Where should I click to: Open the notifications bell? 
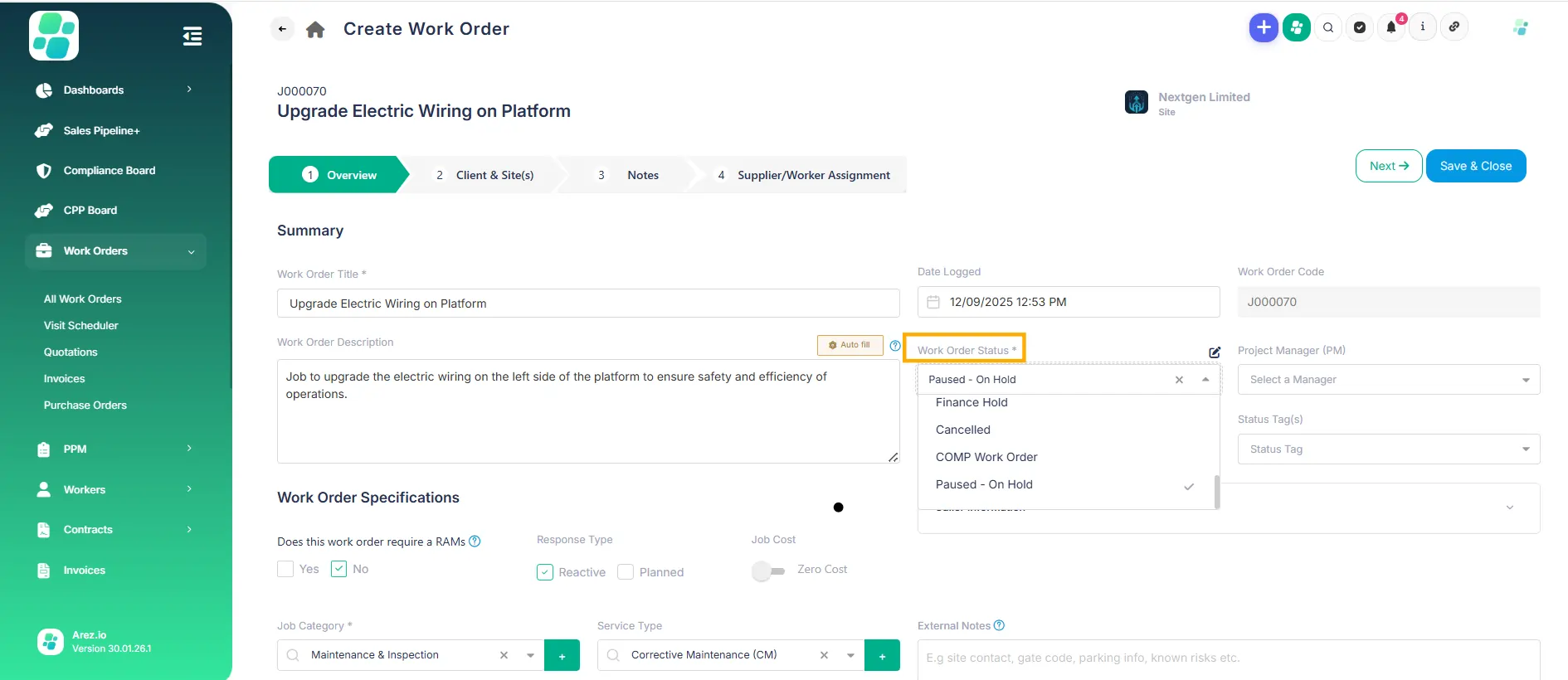click(x=1391, y=27)
